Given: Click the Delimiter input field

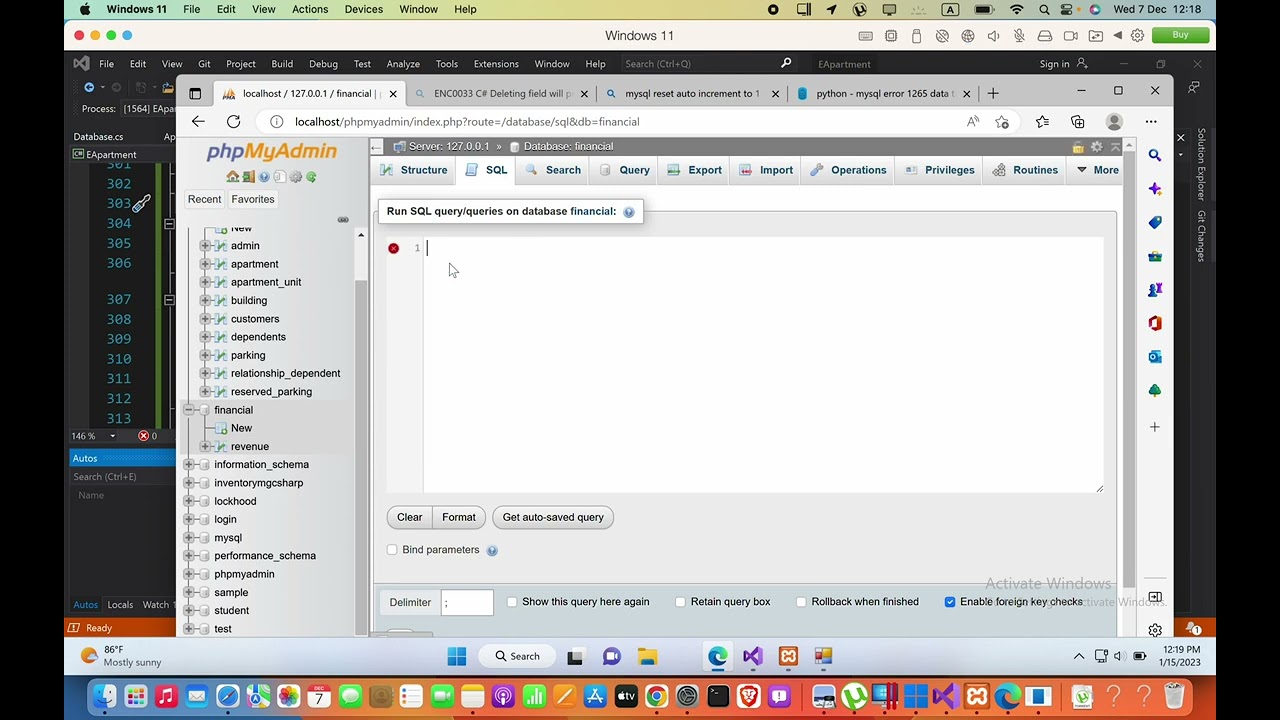Looking at the screenshot, I should [x=467, y=603].
